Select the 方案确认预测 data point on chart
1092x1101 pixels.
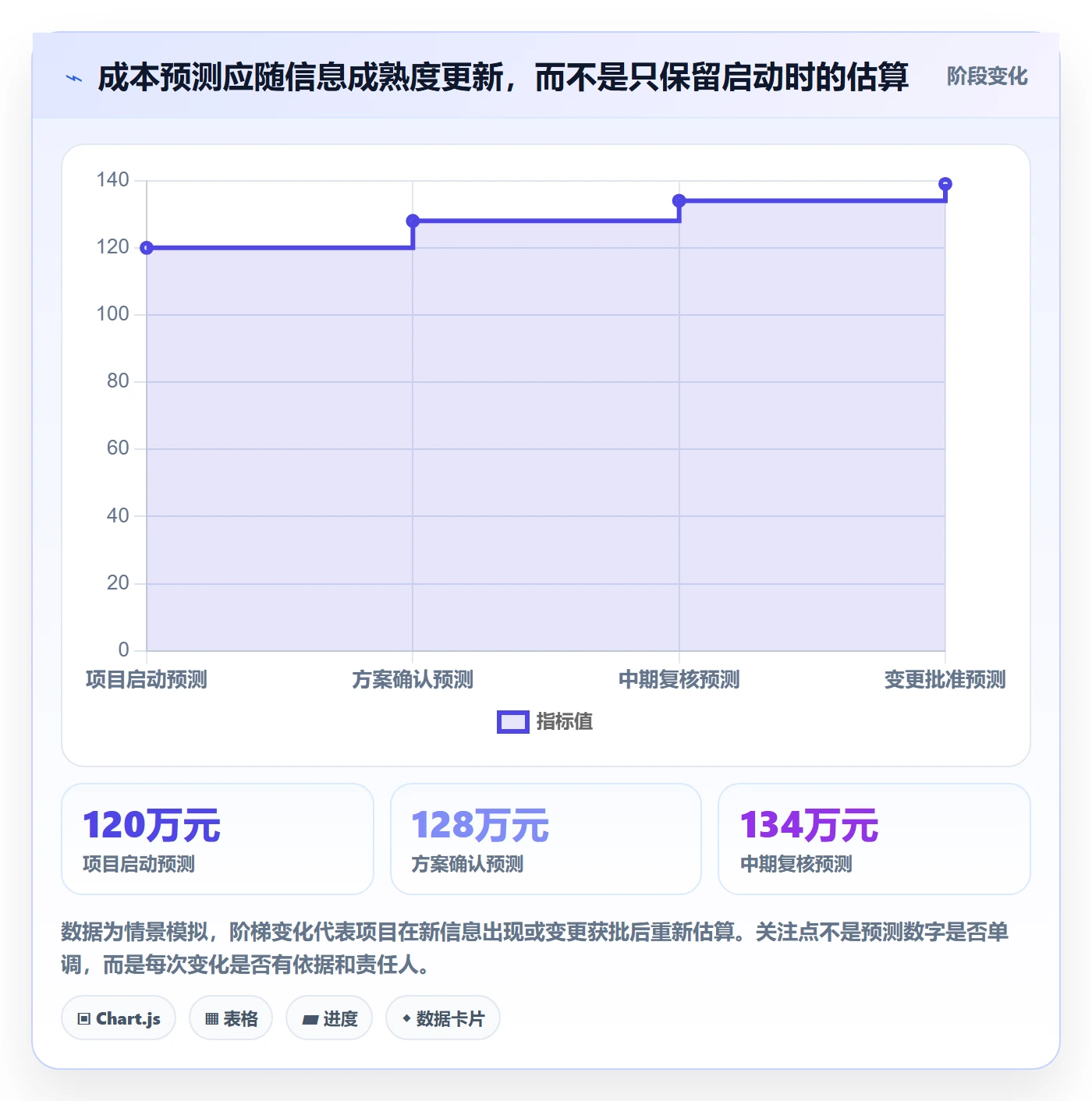(x=413, y=221)
